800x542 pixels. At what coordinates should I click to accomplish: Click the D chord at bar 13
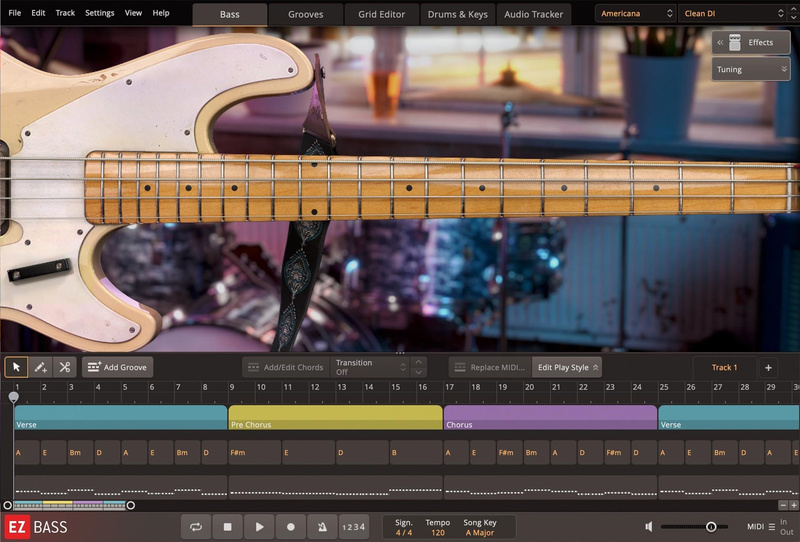tap(362, 452)
